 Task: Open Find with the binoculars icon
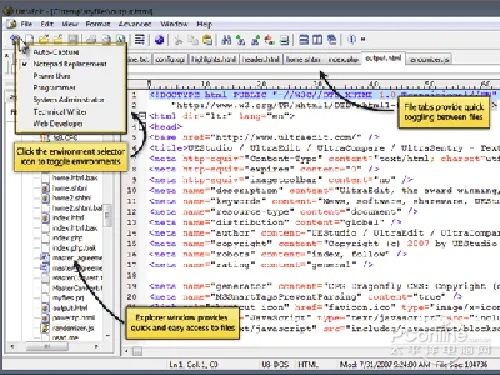click(226, 40)
